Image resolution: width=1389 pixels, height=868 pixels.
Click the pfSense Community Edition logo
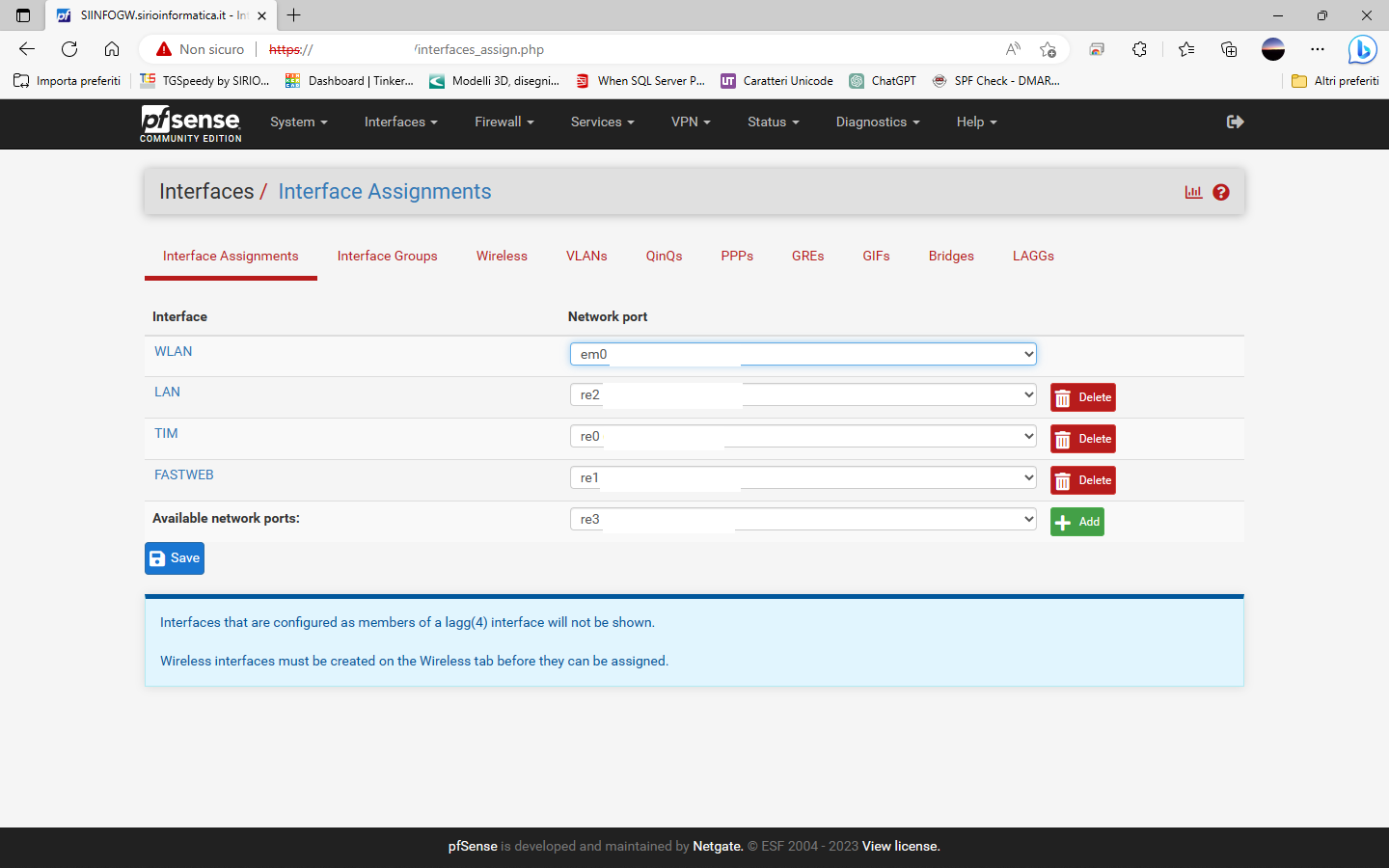191,123
